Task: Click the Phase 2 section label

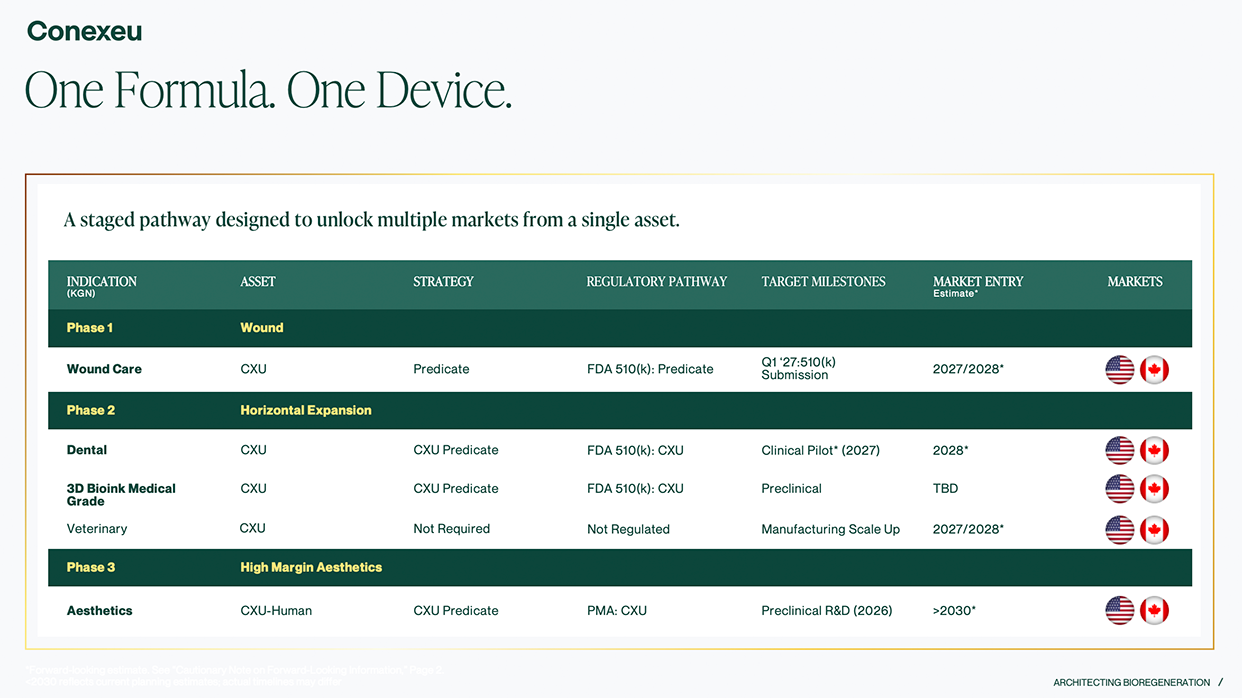Action: [91, 410]
